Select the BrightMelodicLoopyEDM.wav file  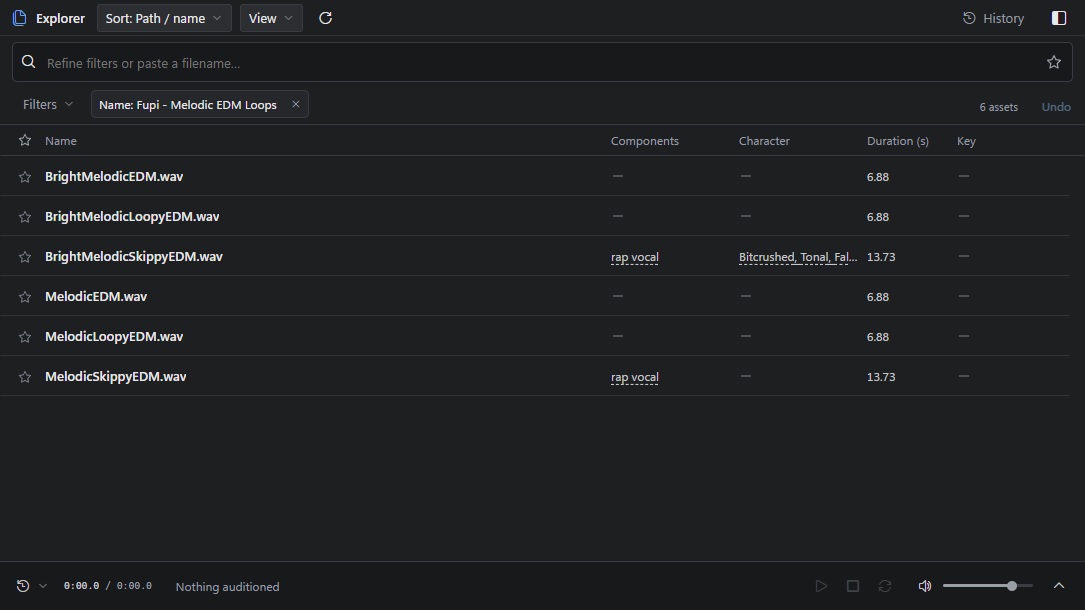click(x=132, y=216)
